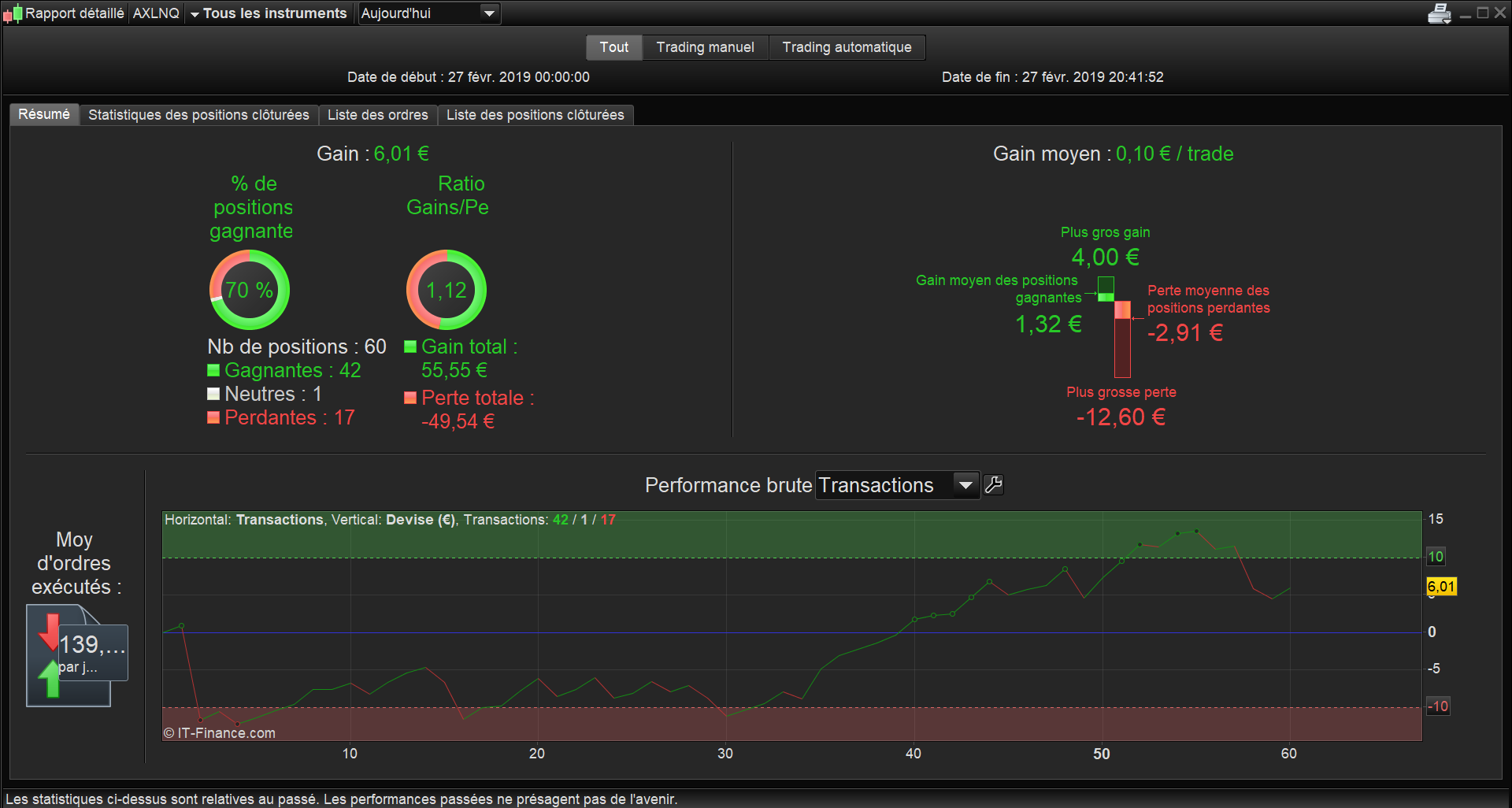Click the 6,01 value marker on chart axis
Screen dimensions: 1512x808
pyautogui.click(x=1441, y=587)
